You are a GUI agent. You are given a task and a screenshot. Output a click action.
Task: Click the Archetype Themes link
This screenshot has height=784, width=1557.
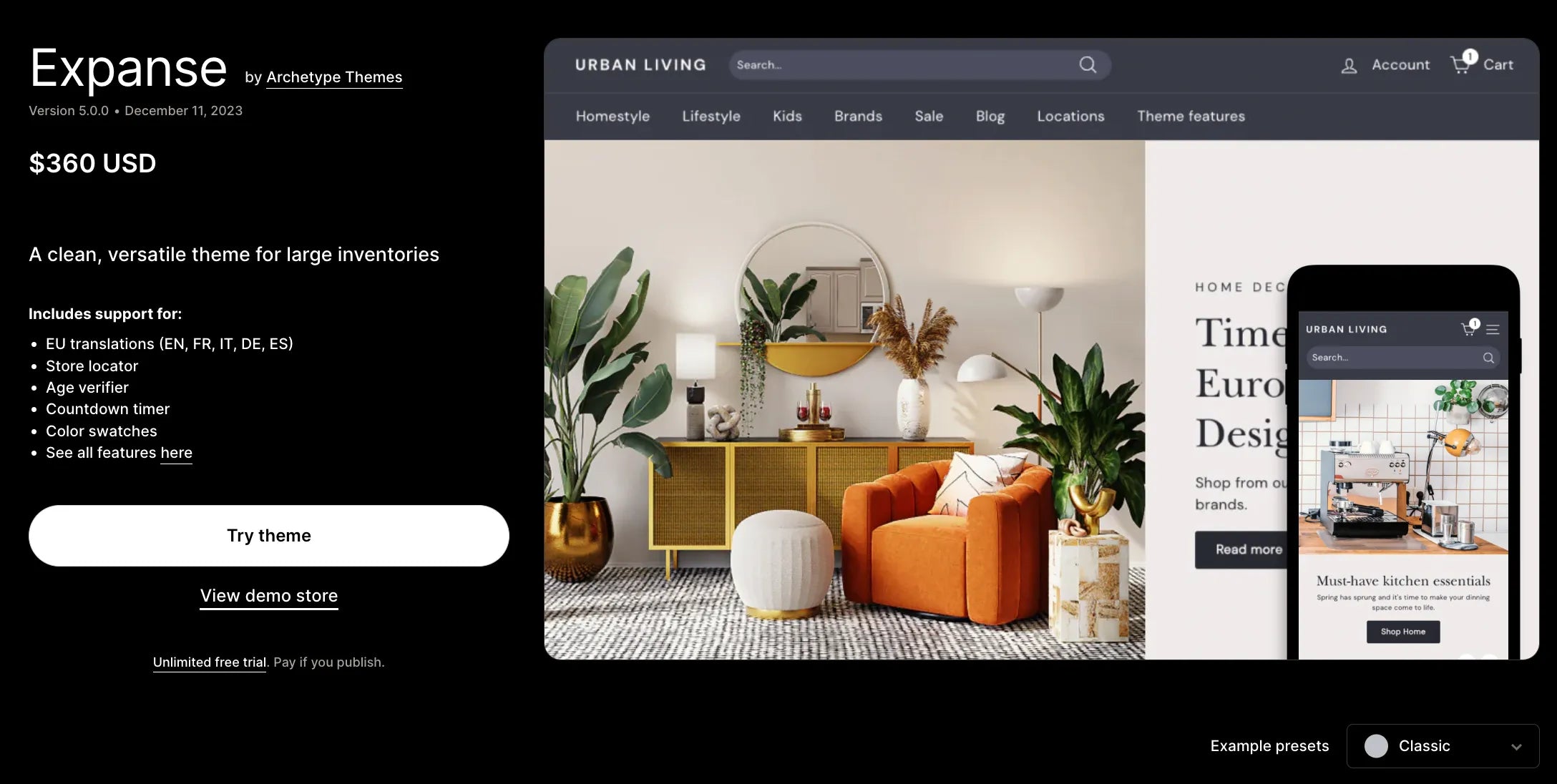click(x=333, y=77)
